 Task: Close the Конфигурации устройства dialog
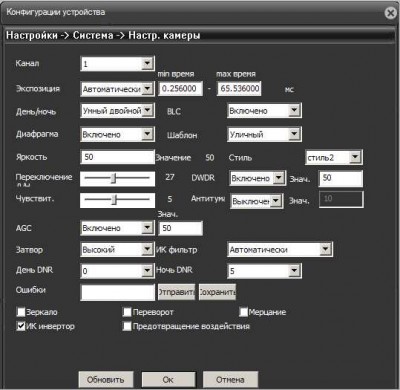click(390, 13)
